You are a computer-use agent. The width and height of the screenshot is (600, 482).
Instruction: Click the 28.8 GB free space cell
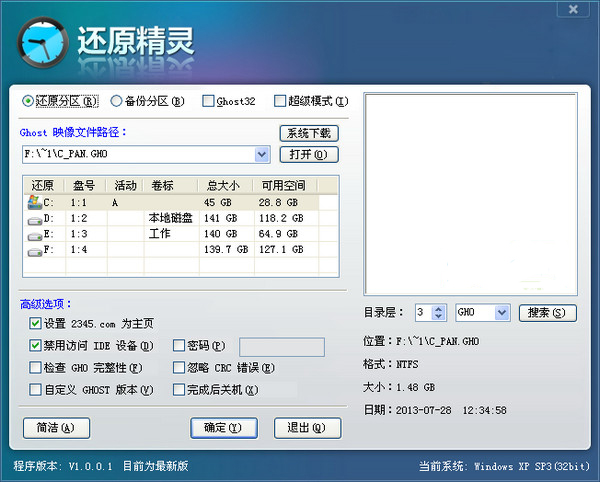coord(278,202)
